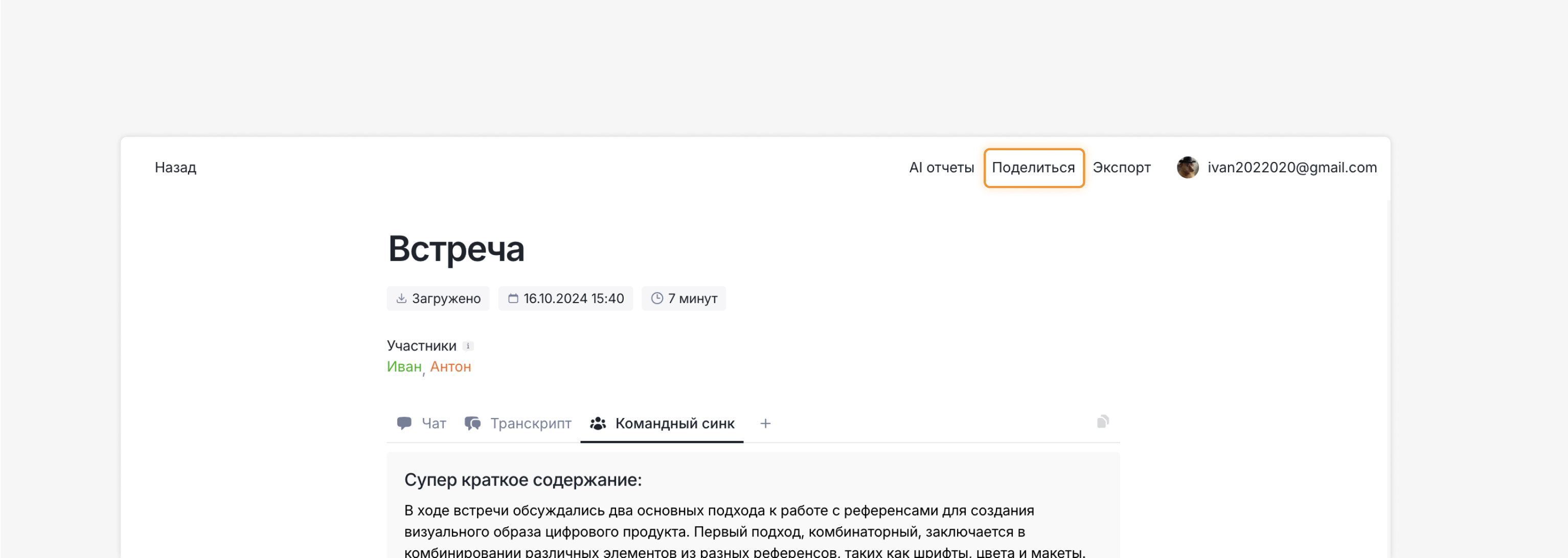Click the download icon in Загружено badge
The height and width of the screenshot is (558, 1568).
[401, 299]
